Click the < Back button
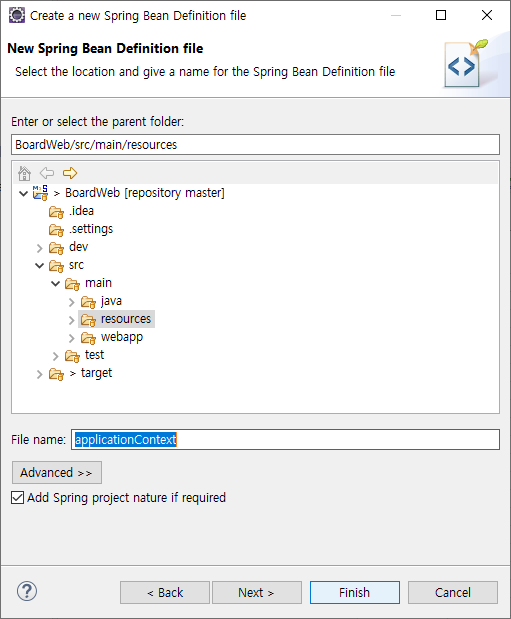Image resolution: width=511 pixels, height=619 pixels. 165,593
